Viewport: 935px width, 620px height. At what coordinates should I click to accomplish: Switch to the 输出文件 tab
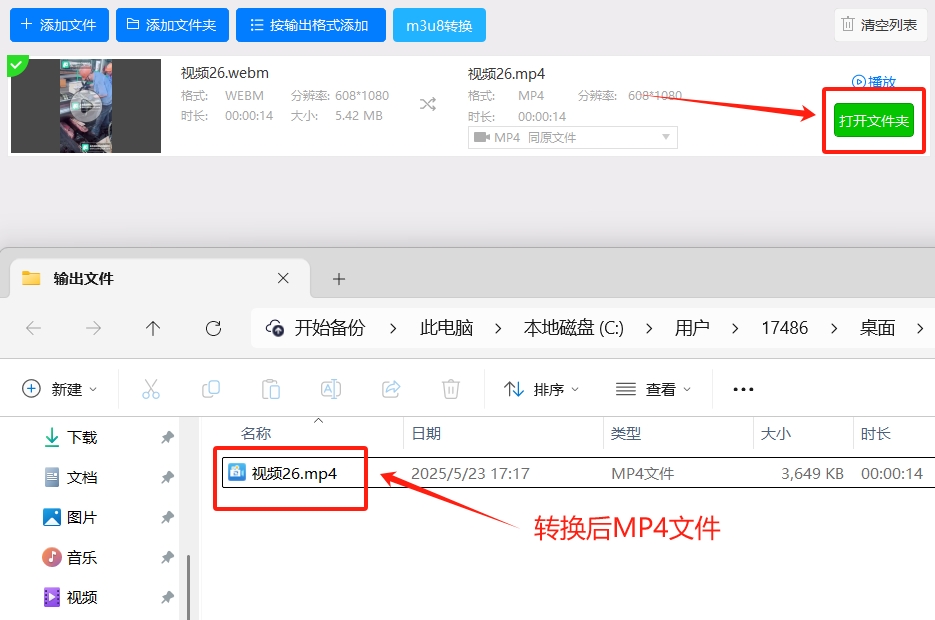click(80, 278)
